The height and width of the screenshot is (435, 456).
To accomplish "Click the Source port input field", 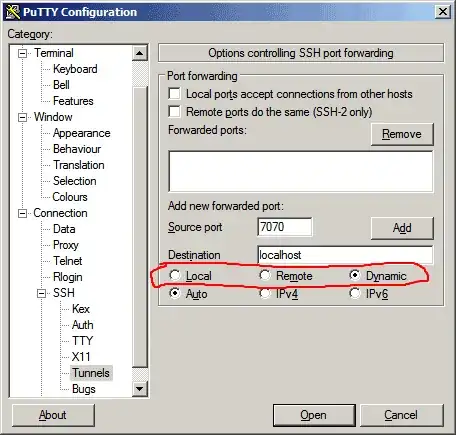I will [285, 227].
